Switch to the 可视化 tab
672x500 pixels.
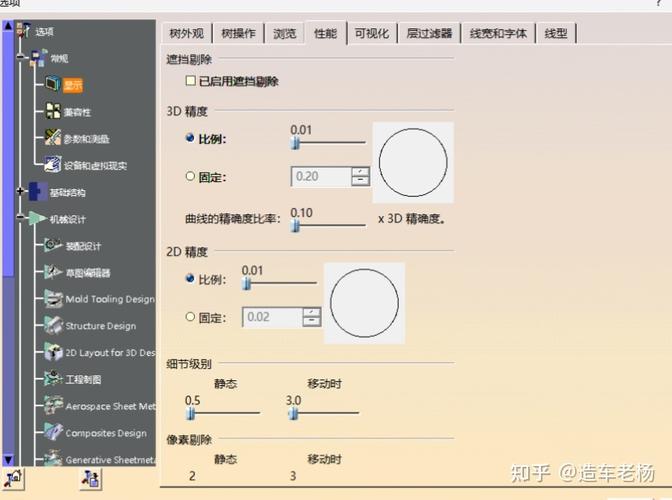coord(372,33)
